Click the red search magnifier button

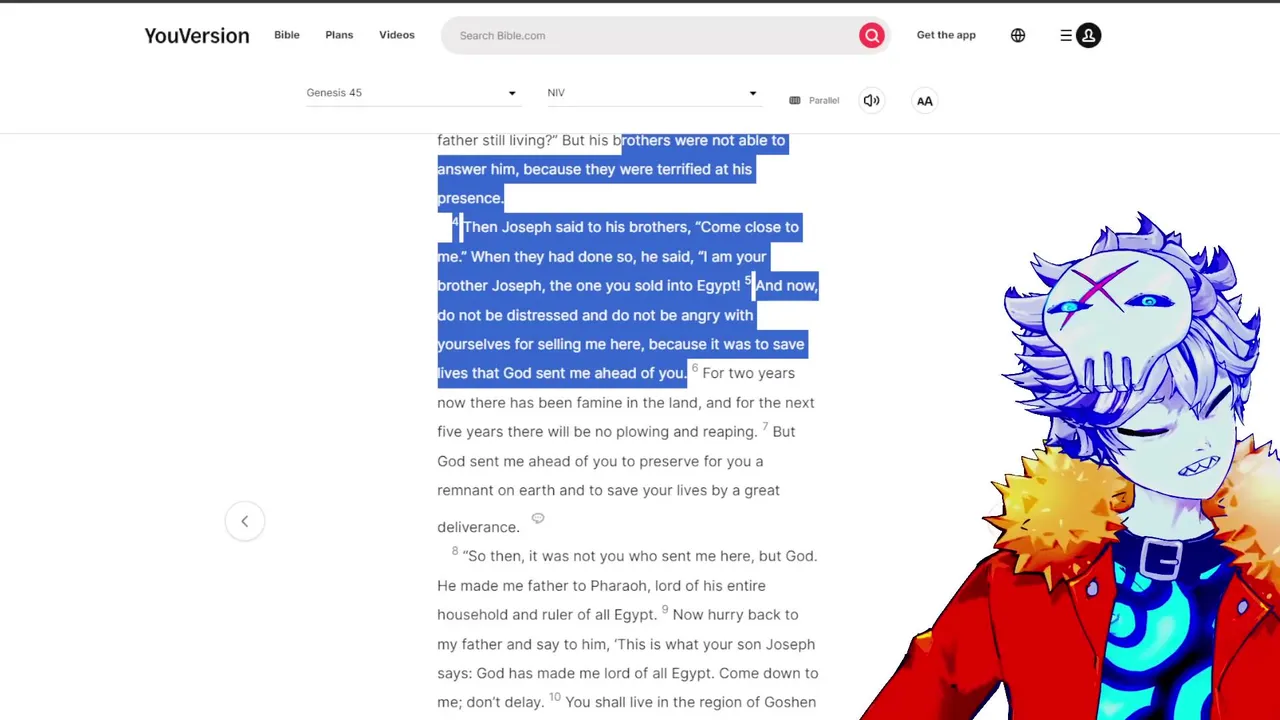point(872,36)
